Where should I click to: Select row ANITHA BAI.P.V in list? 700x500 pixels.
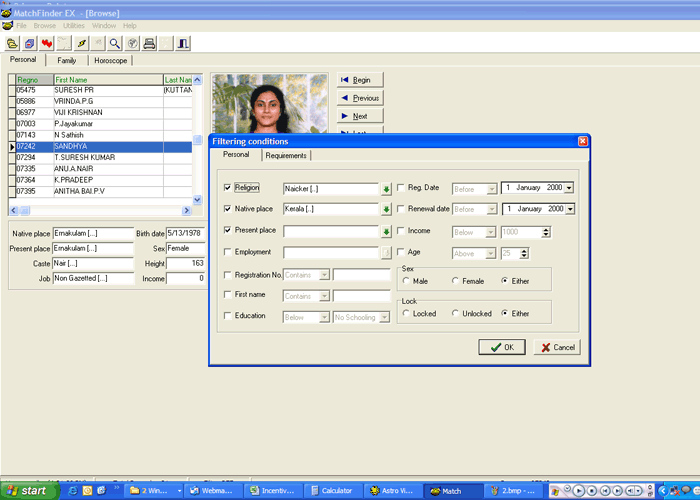tap(102, 191)
